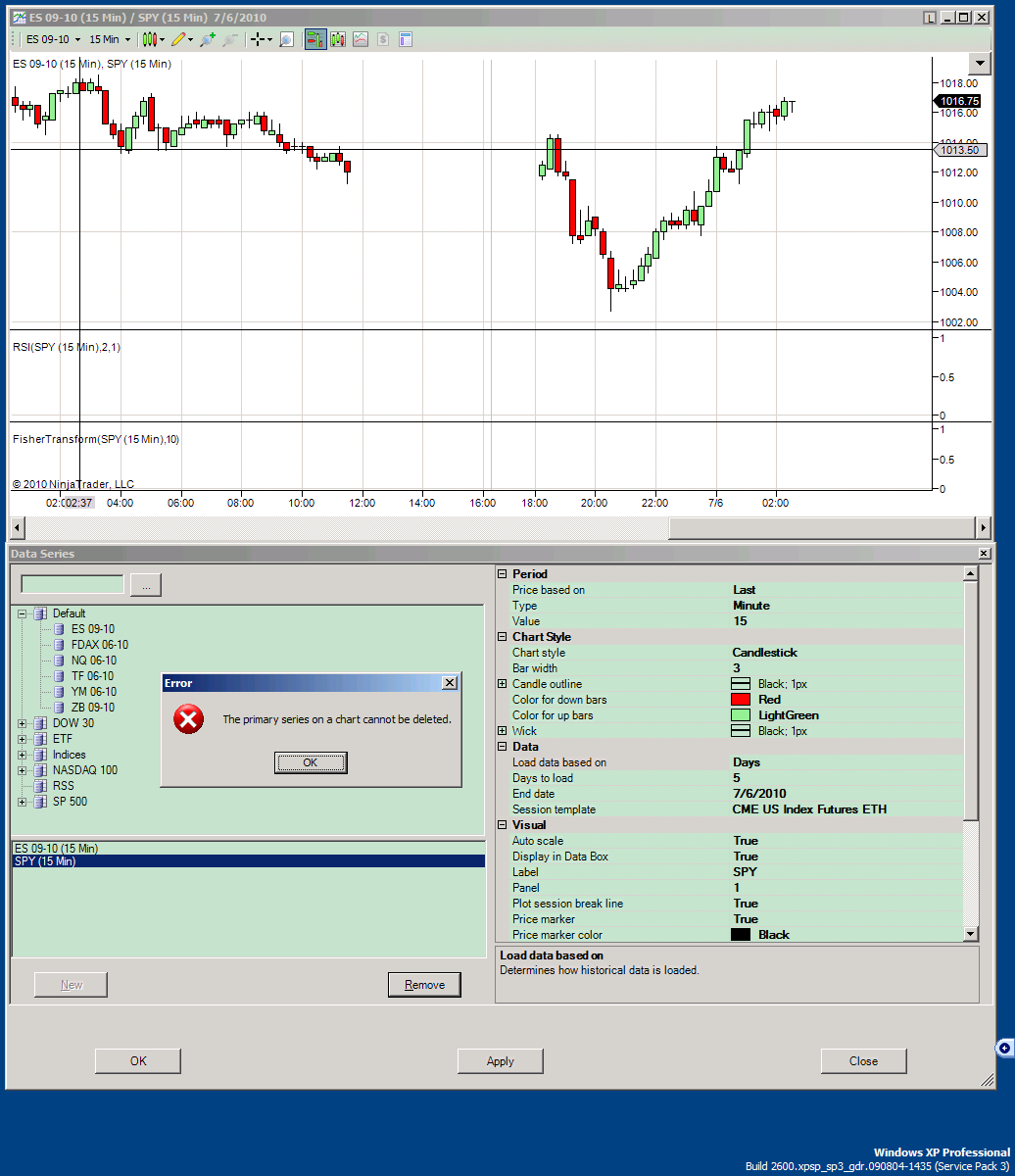Click the 1016.75 price marker
Viewport: 1015px width, 1176px height.
click(958, 101)
